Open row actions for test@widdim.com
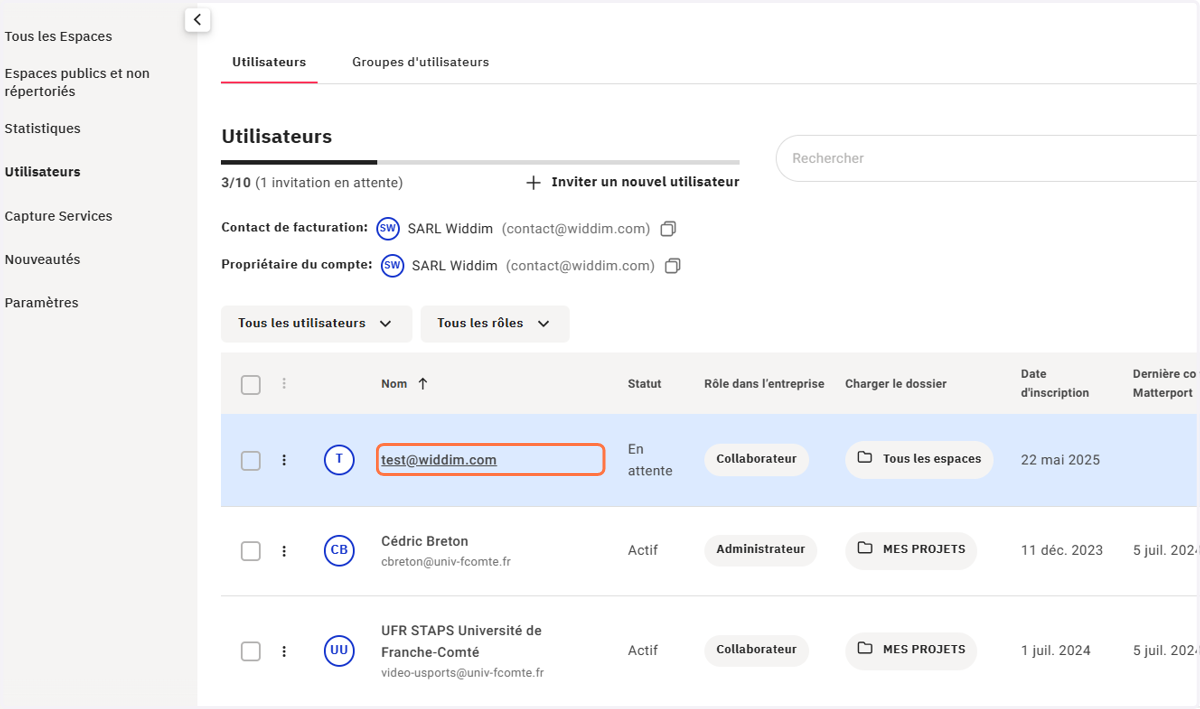Screen dimensions: 1200x709 click(x=284, y=460)
